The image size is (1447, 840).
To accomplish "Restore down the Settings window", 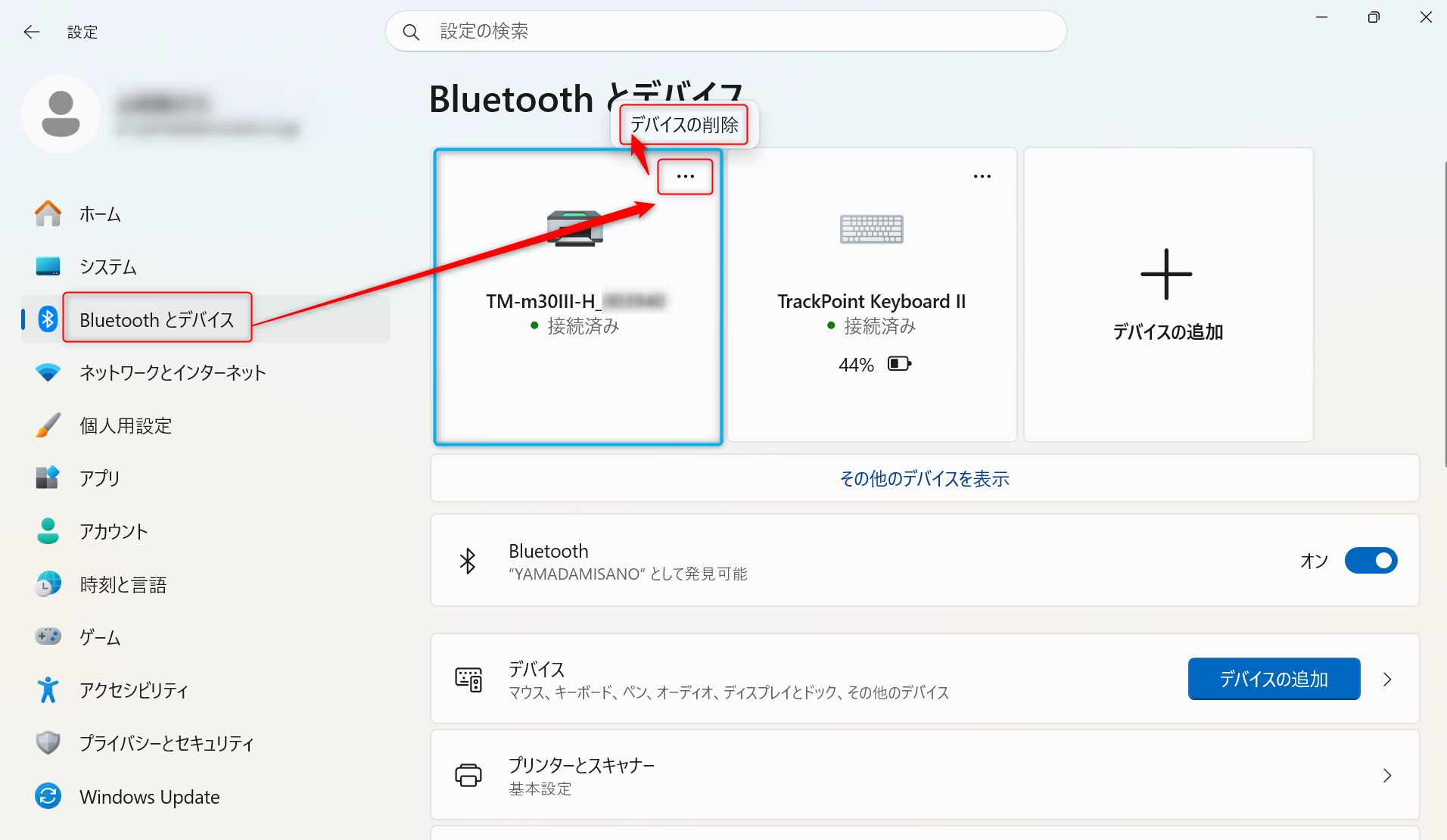I will tap(1374, 17).
